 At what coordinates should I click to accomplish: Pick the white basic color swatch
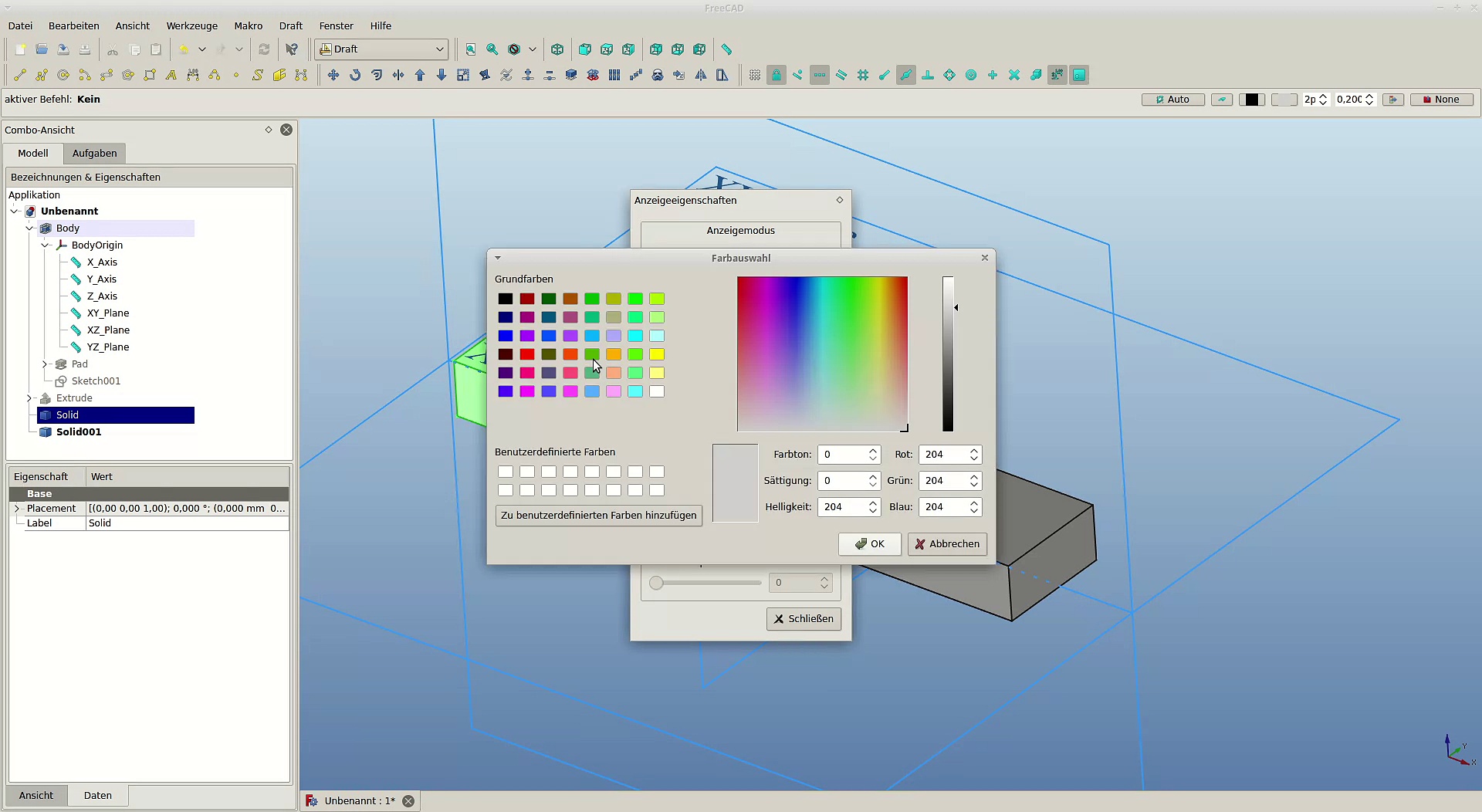657,391
